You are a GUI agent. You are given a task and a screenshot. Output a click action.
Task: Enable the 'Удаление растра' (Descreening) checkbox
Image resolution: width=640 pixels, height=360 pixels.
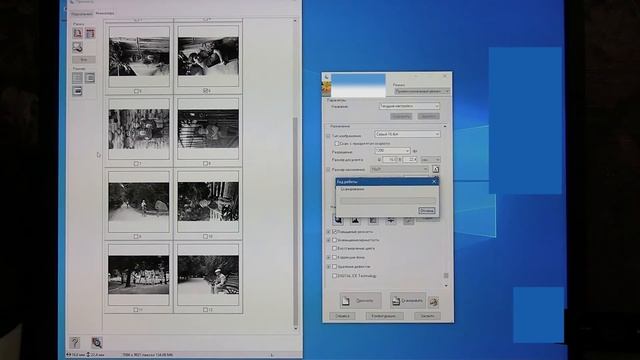pyautogui.click(x=335, y=240)
